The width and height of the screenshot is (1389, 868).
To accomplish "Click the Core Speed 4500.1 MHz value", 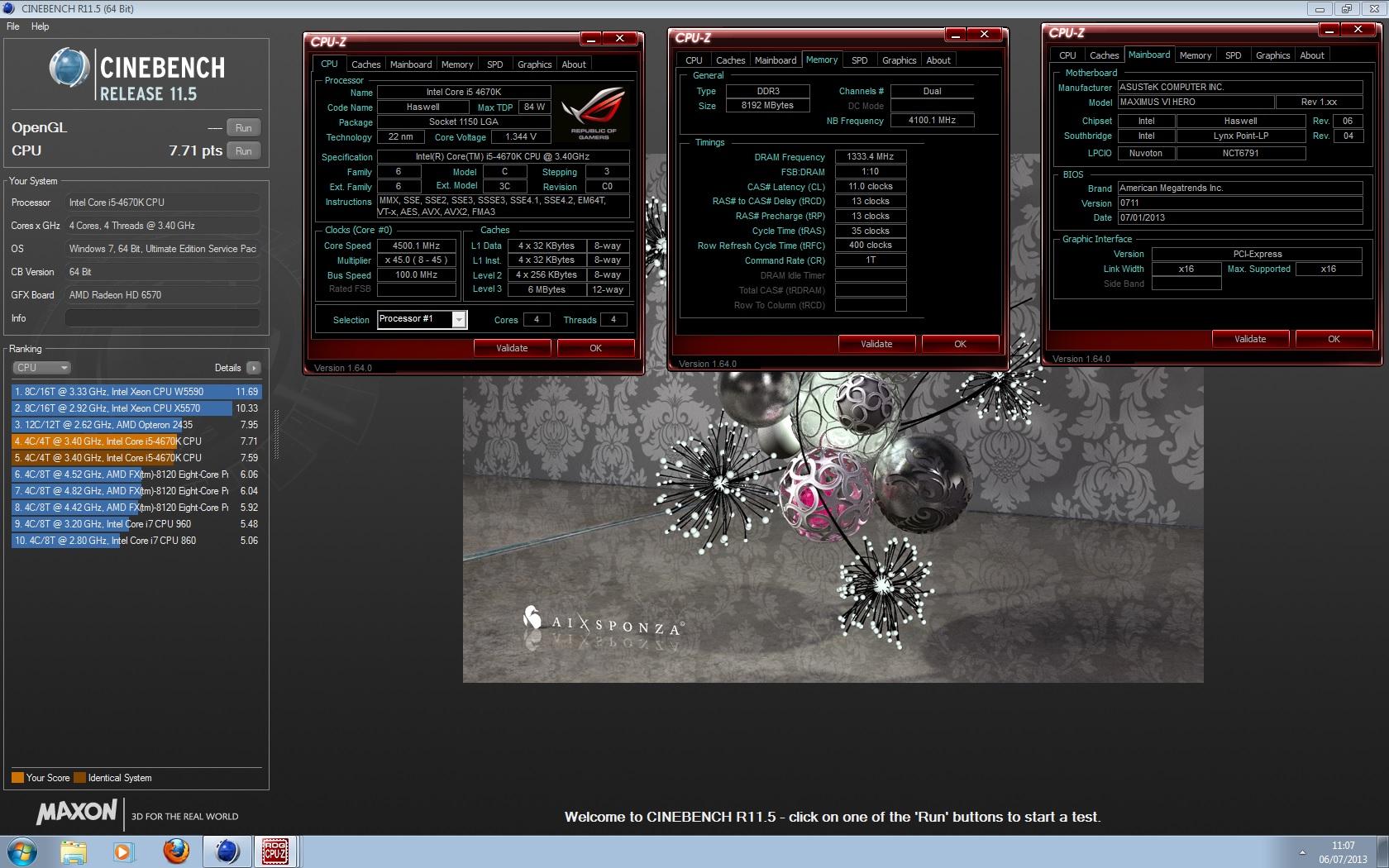I will tap(417, 246).
